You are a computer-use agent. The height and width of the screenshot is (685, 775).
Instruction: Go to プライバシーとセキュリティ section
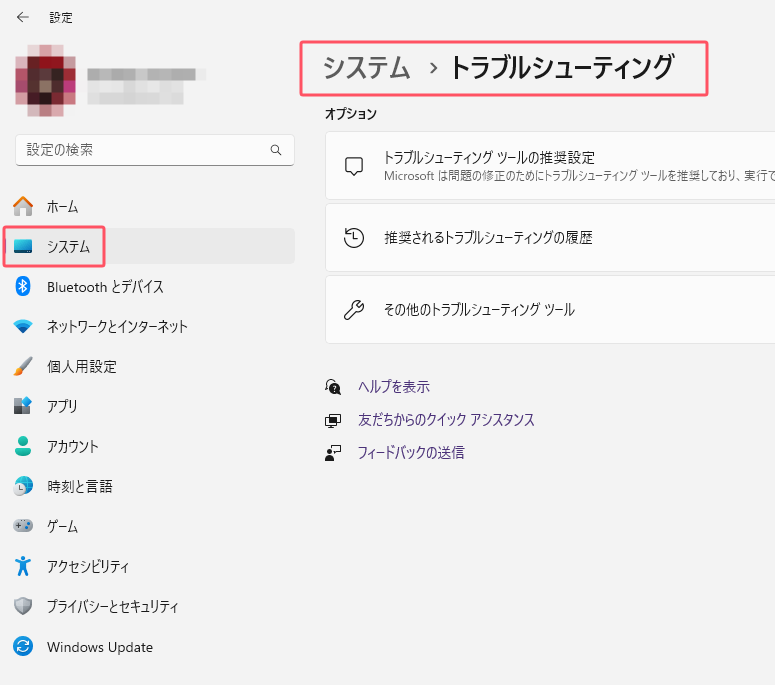(x=112, y=607)
